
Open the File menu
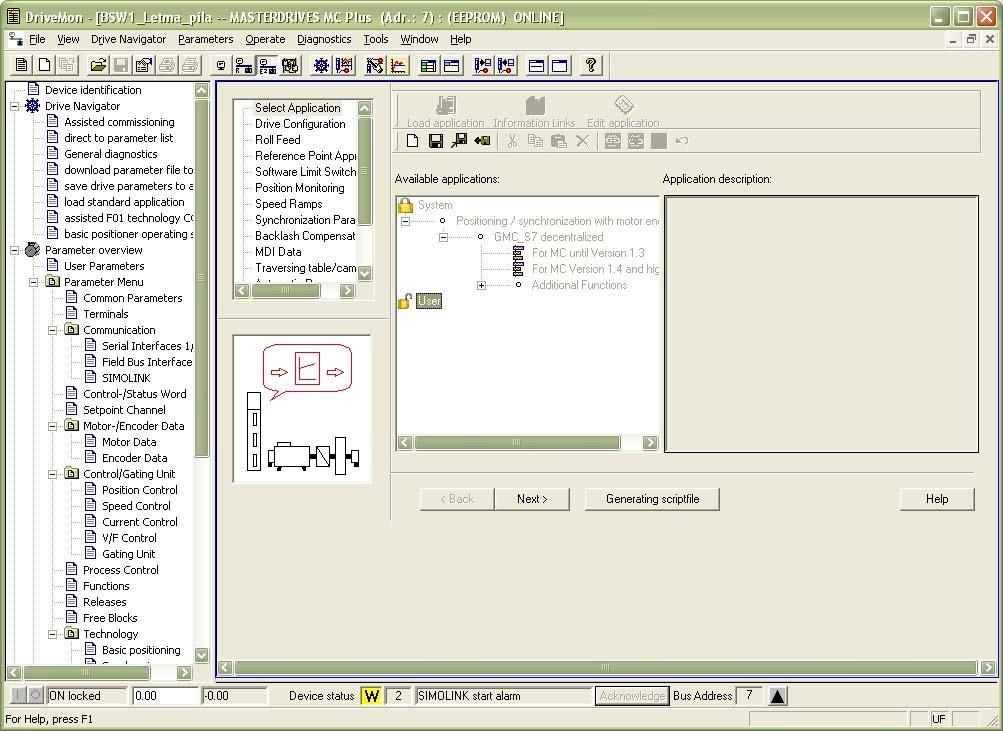click(37, 39)
